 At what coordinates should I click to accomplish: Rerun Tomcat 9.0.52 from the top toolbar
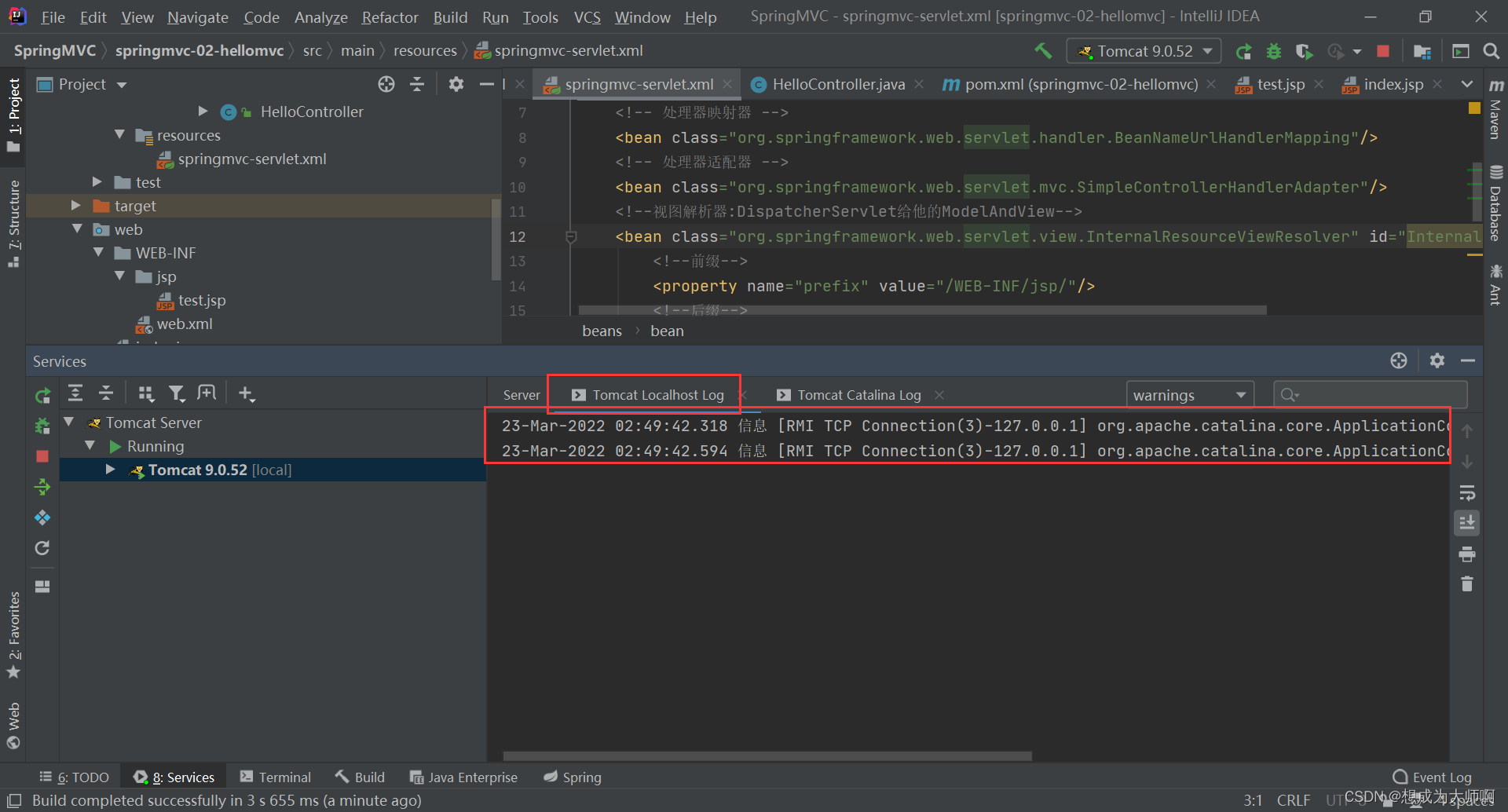coord(1243,51)
